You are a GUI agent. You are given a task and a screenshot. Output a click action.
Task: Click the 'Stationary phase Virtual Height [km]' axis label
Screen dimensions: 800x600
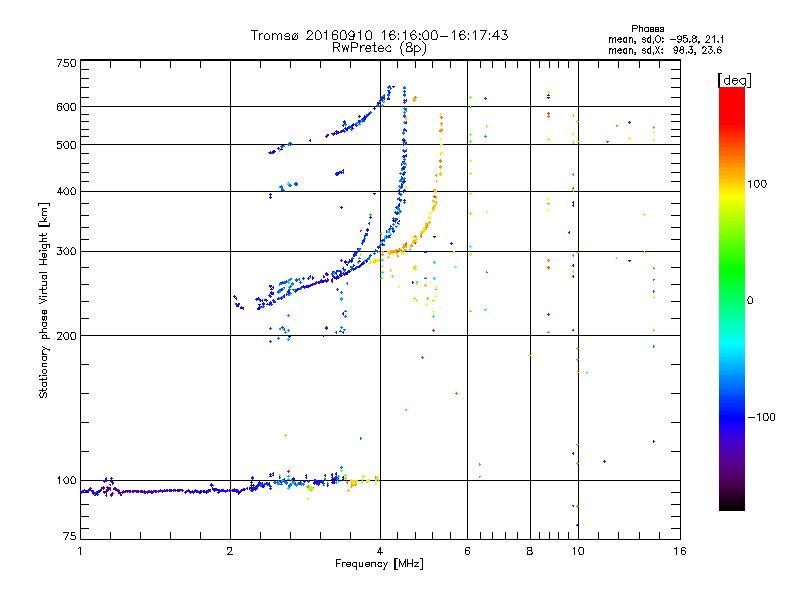43,301
